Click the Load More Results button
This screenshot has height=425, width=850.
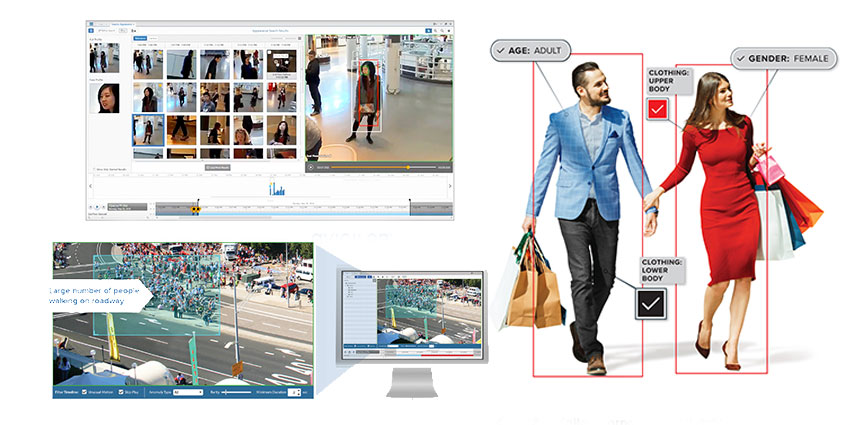point(217,168)
